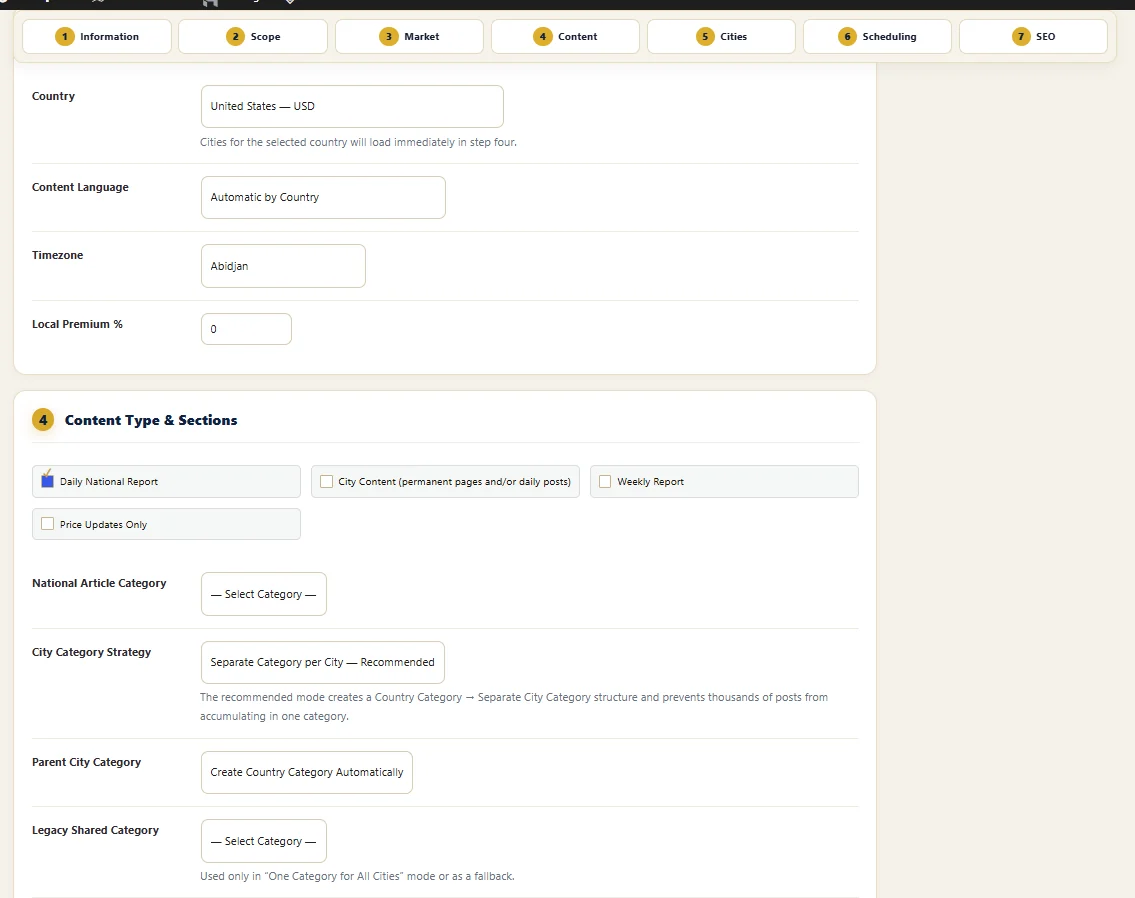Screen dimensions: 1135x898
Task: Open the Cities step tab
Action: pos(721,36)
